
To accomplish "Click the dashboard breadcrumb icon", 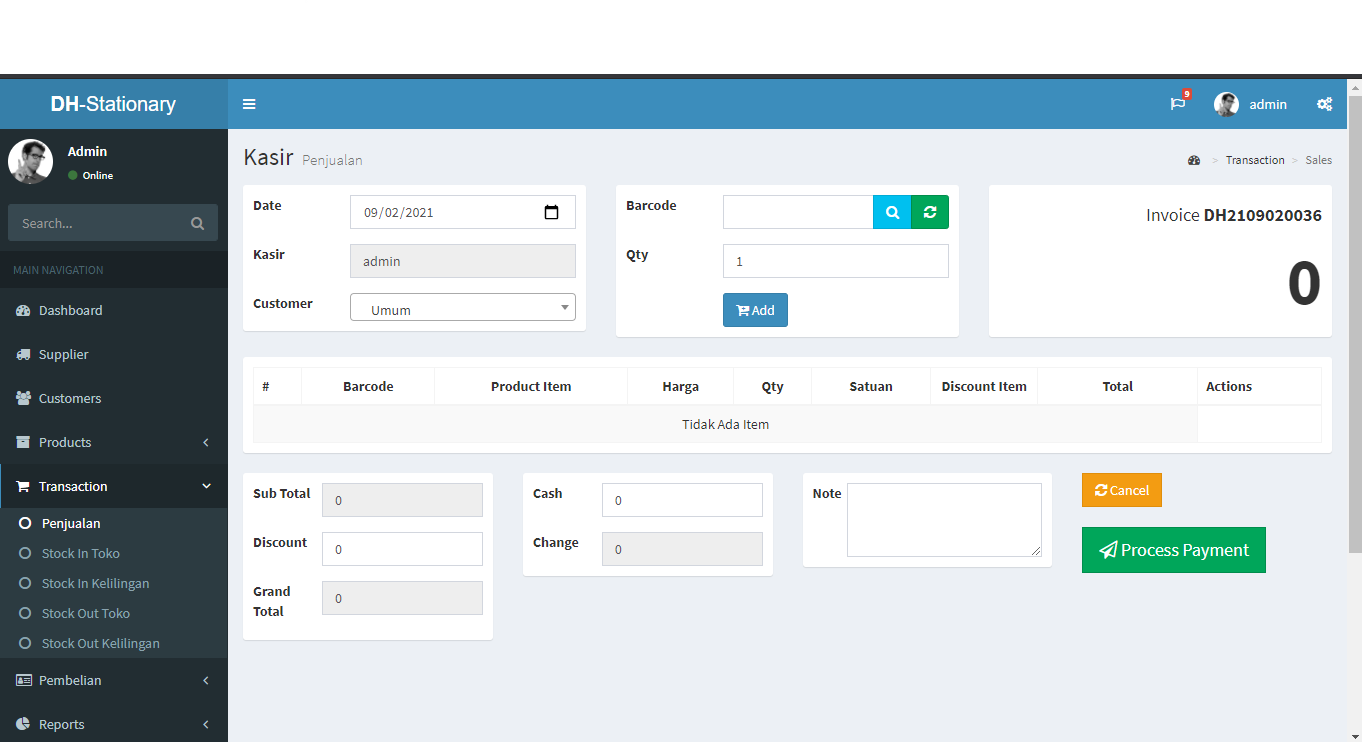I will point(1193,160).
